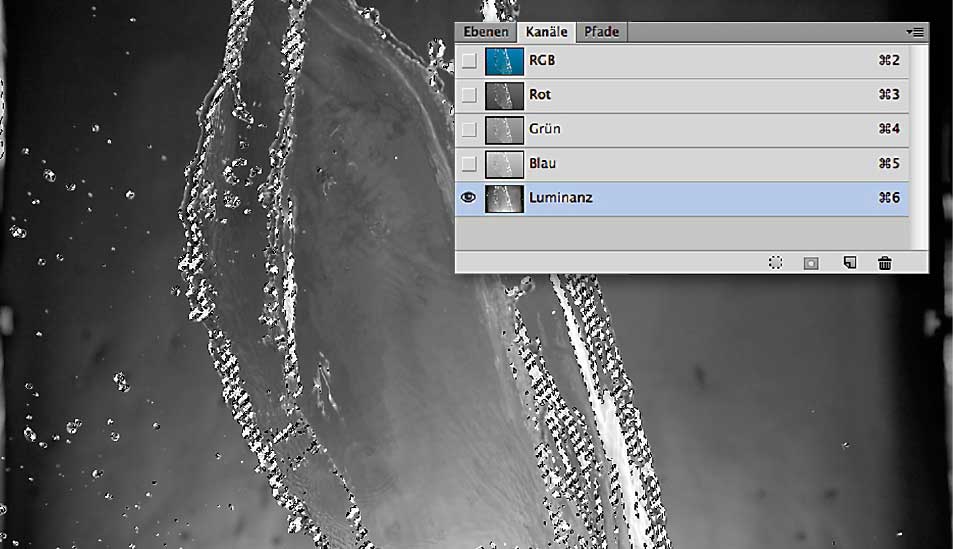
Task: Select the Blau channel name
Action: 543,163
